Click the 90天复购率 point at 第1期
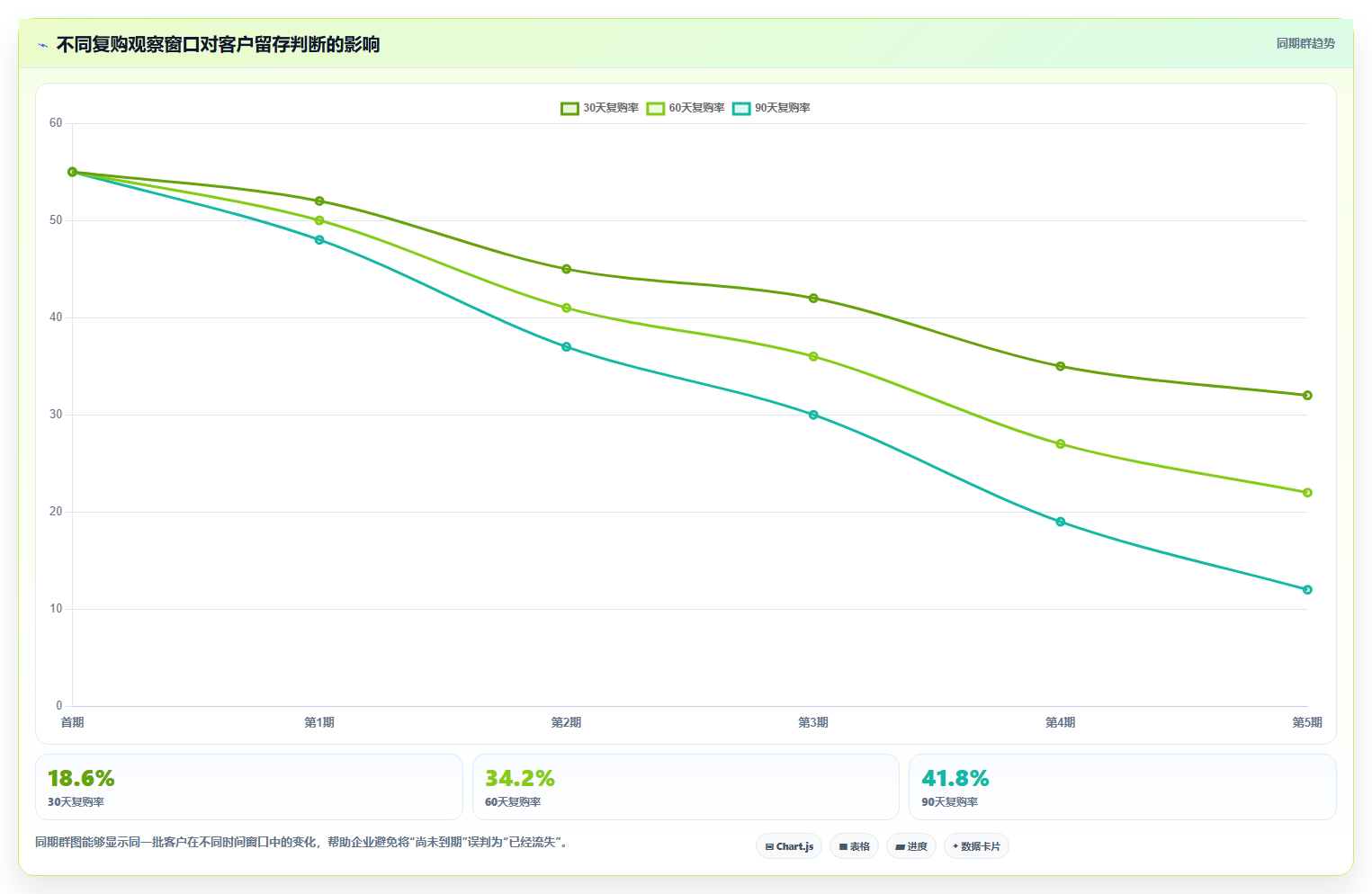1372x894 pixels. click(319, 240)
